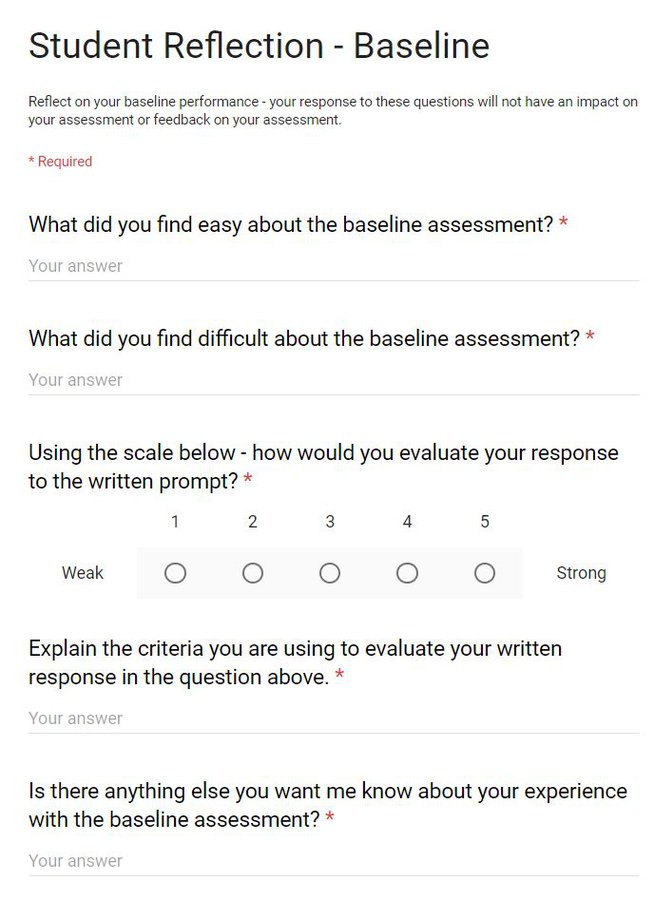Select rating 1 on the written prompt scale

point(175,573)
